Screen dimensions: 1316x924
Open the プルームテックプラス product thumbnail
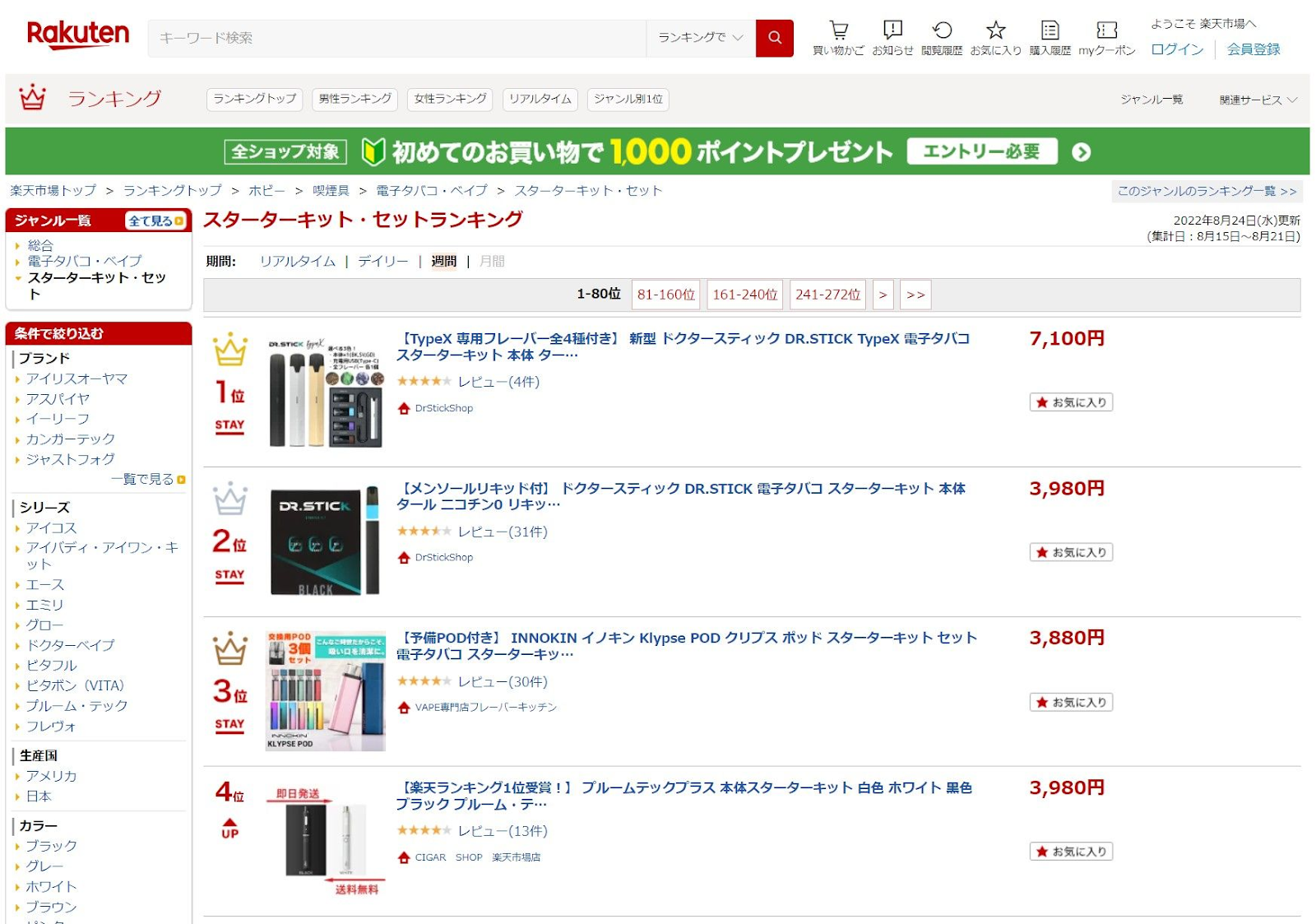(326, 841)
